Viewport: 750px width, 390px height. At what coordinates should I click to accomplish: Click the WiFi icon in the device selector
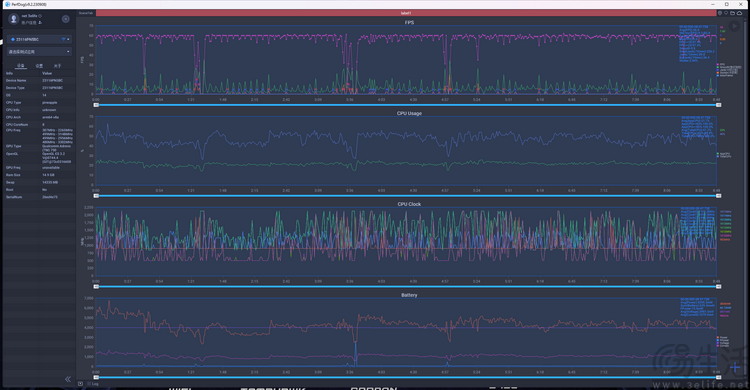63,39
